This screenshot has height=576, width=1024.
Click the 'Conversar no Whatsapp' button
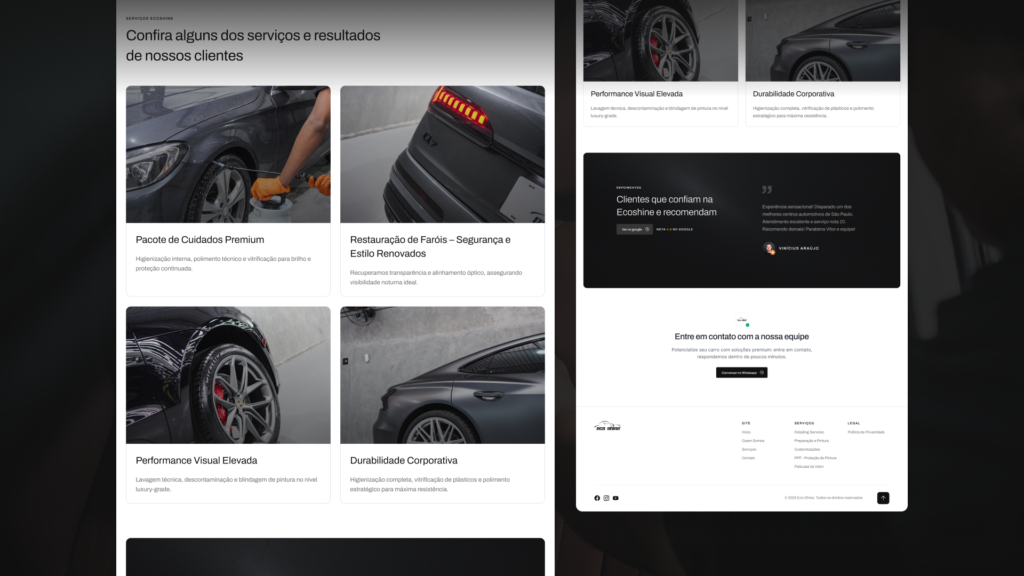coord(741,373)
